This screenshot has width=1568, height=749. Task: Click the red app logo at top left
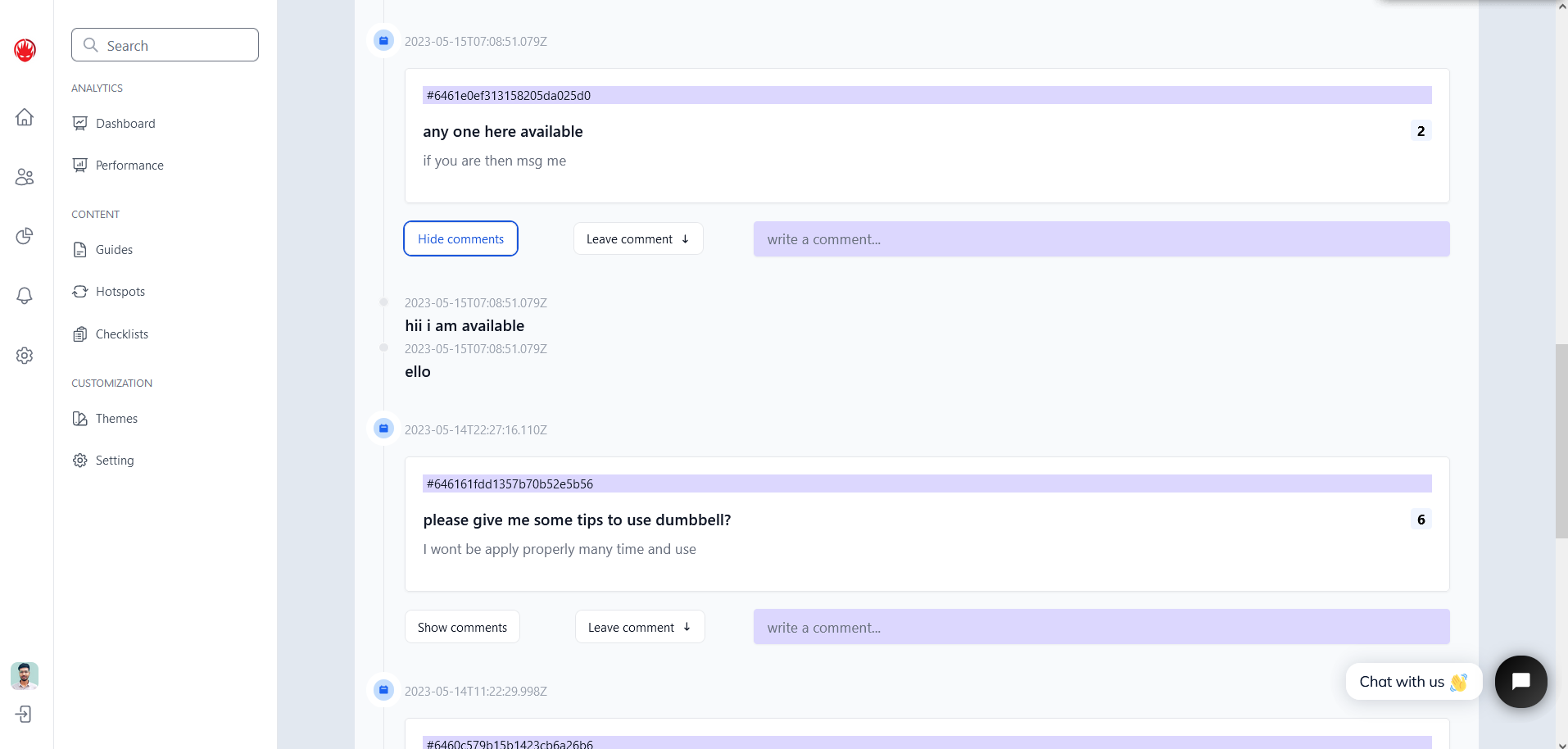pyautogui.click(x=25, y=49)
